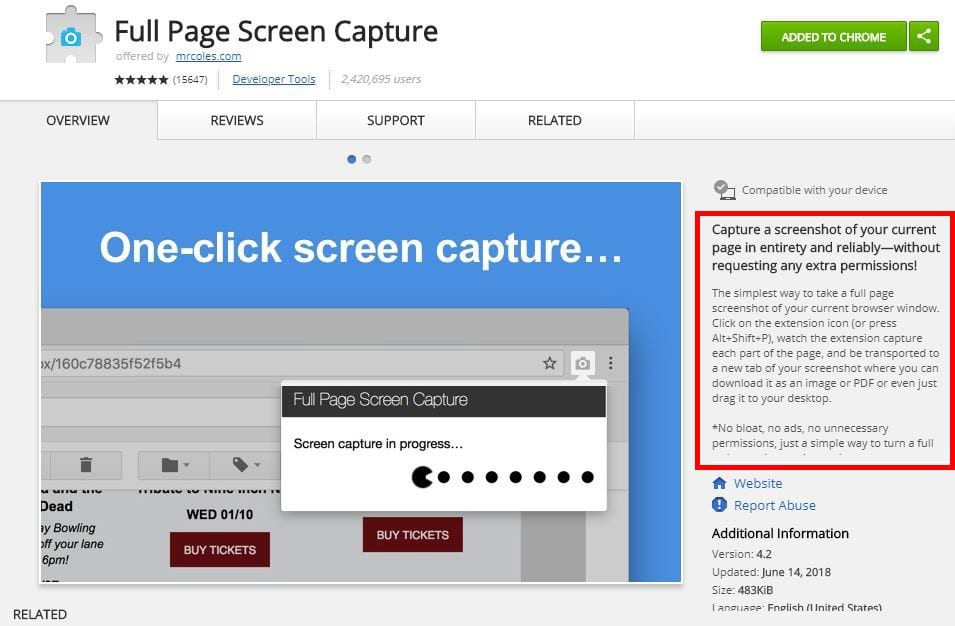Click the extension puzzle-piece camera logo
Image resolution: width=955 pixels, height=626 pixels.
(x=72, y=35)
